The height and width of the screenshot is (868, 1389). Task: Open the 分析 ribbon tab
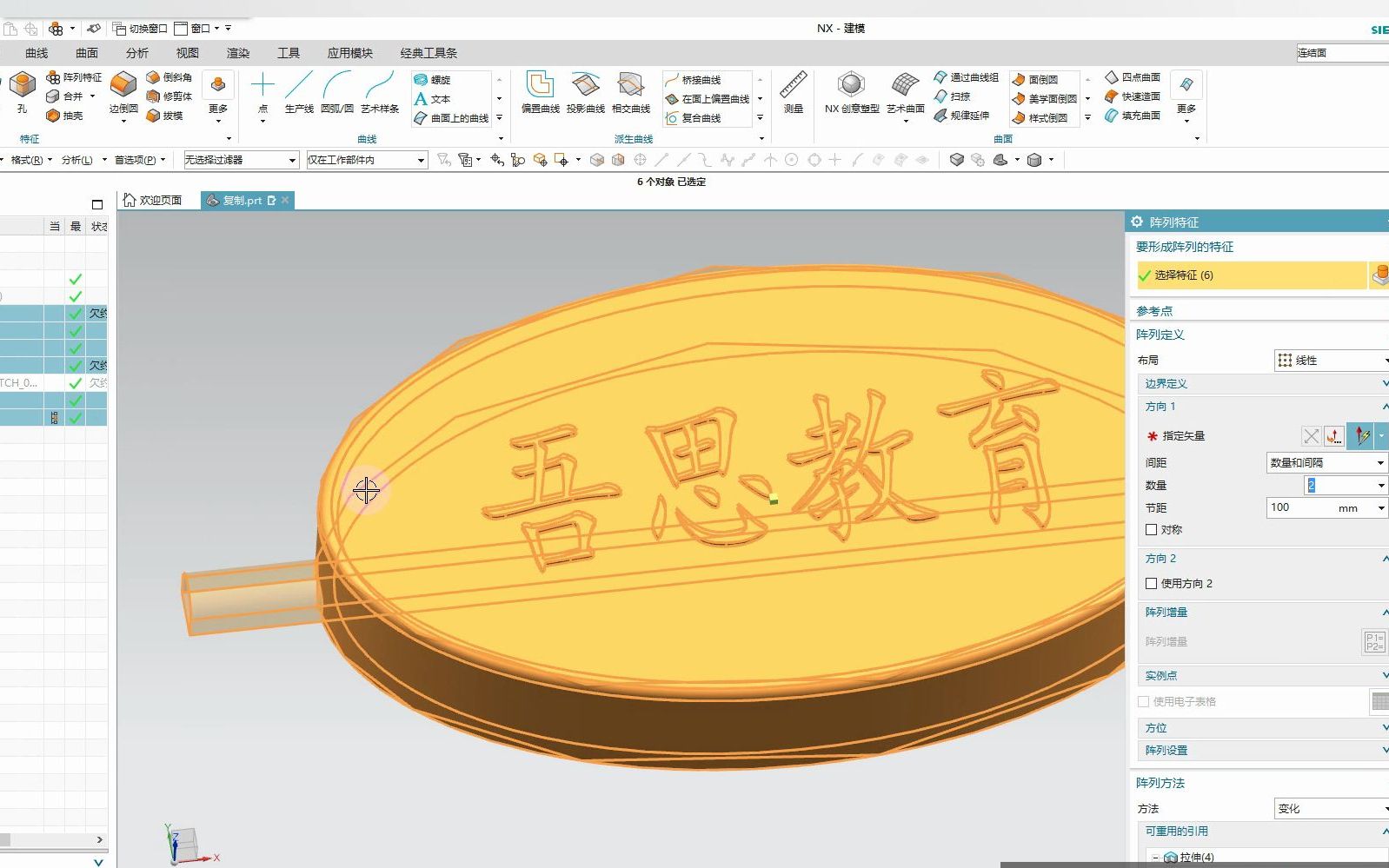tap(137, 53)
